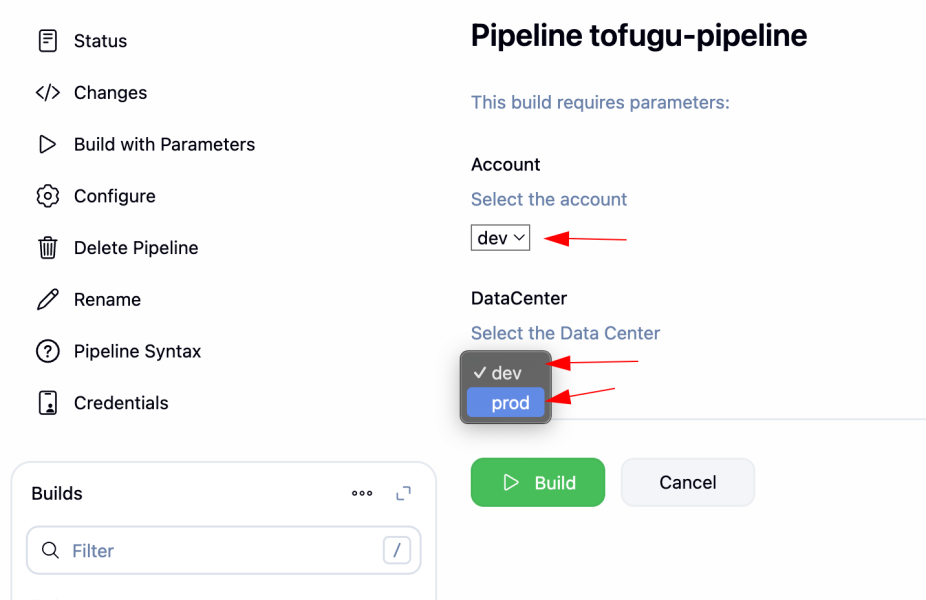
Task: Open the Pipeline Syntax link
Action: (137, 352)
